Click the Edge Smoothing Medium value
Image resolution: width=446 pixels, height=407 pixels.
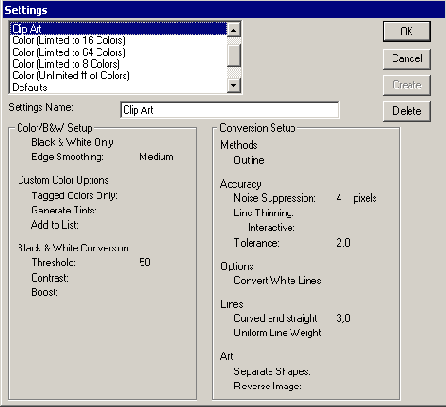click(x=156, y=157)
